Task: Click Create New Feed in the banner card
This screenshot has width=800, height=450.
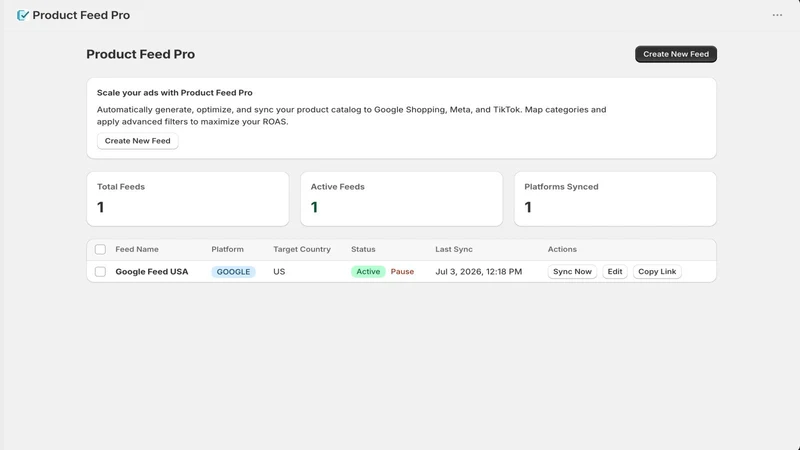Action: coord(137,141)
